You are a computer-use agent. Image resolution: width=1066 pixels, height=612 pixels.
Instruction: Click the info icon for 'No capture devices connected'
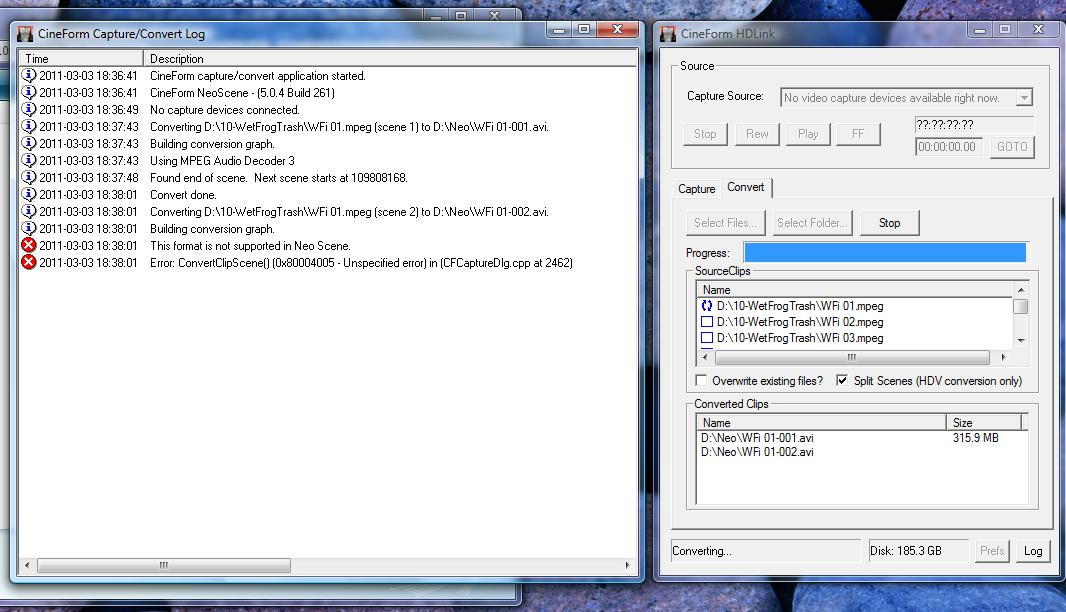29,110
